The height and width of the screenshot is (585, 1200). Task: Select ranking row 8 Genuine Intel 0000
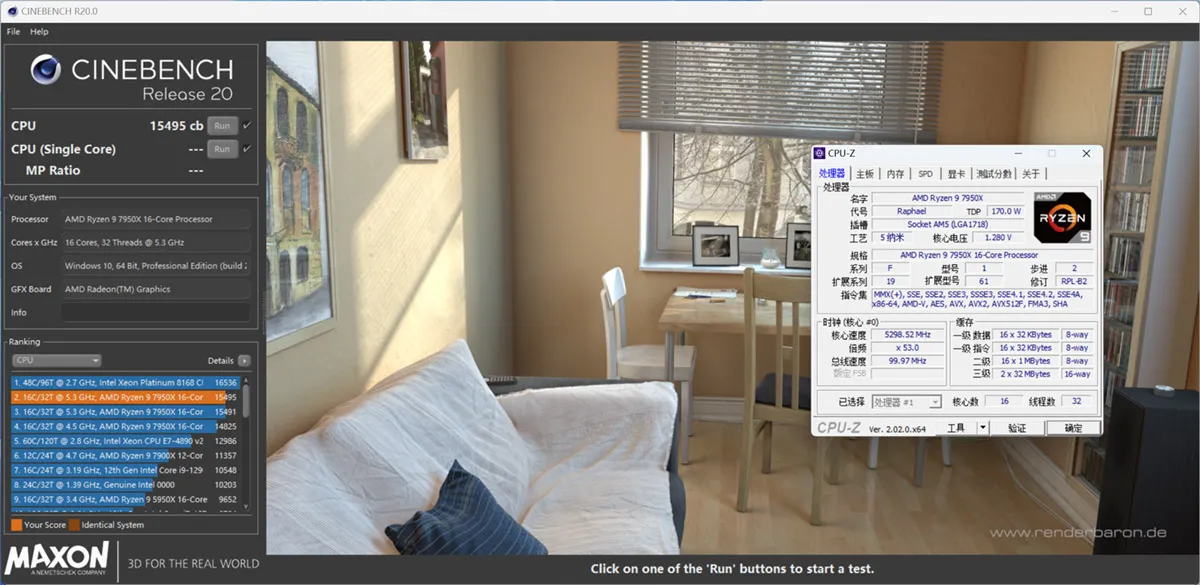click(125, 484)
